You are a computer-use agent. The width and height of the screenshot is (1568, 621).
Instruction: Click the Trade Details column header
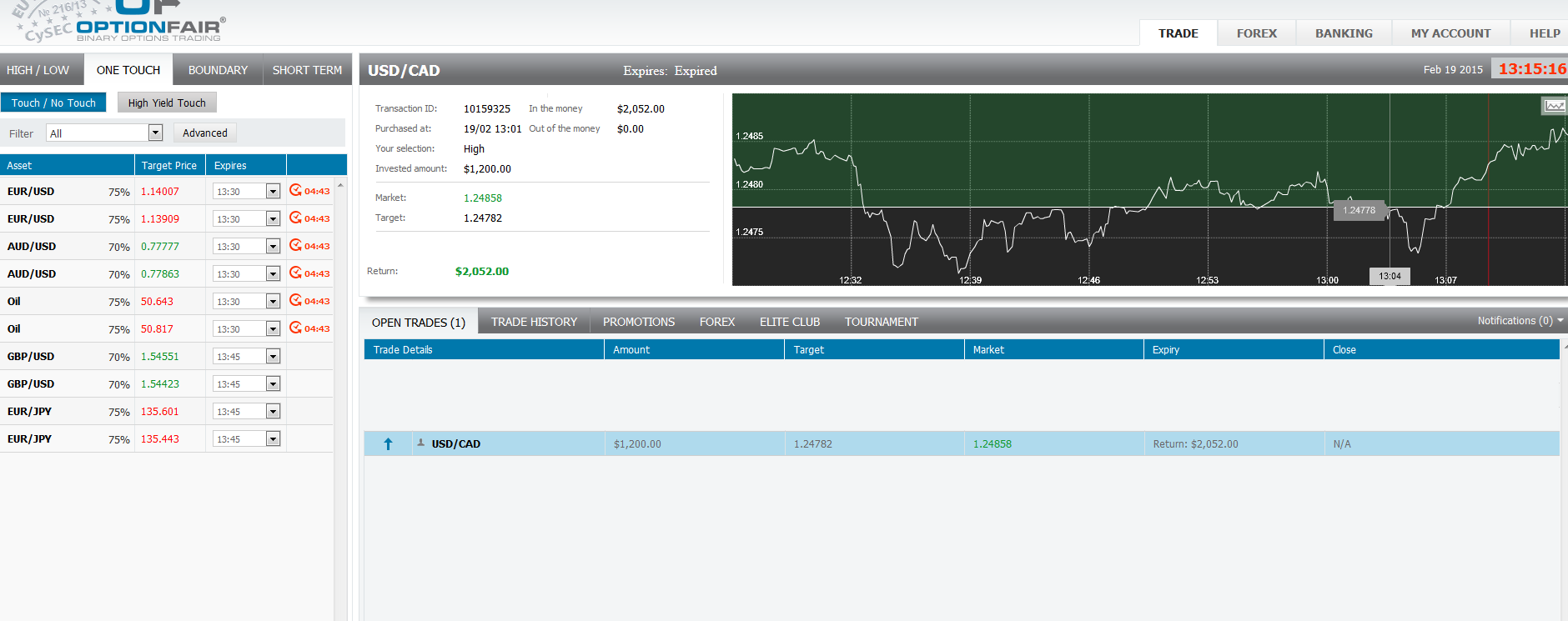[x=484, y=349]
